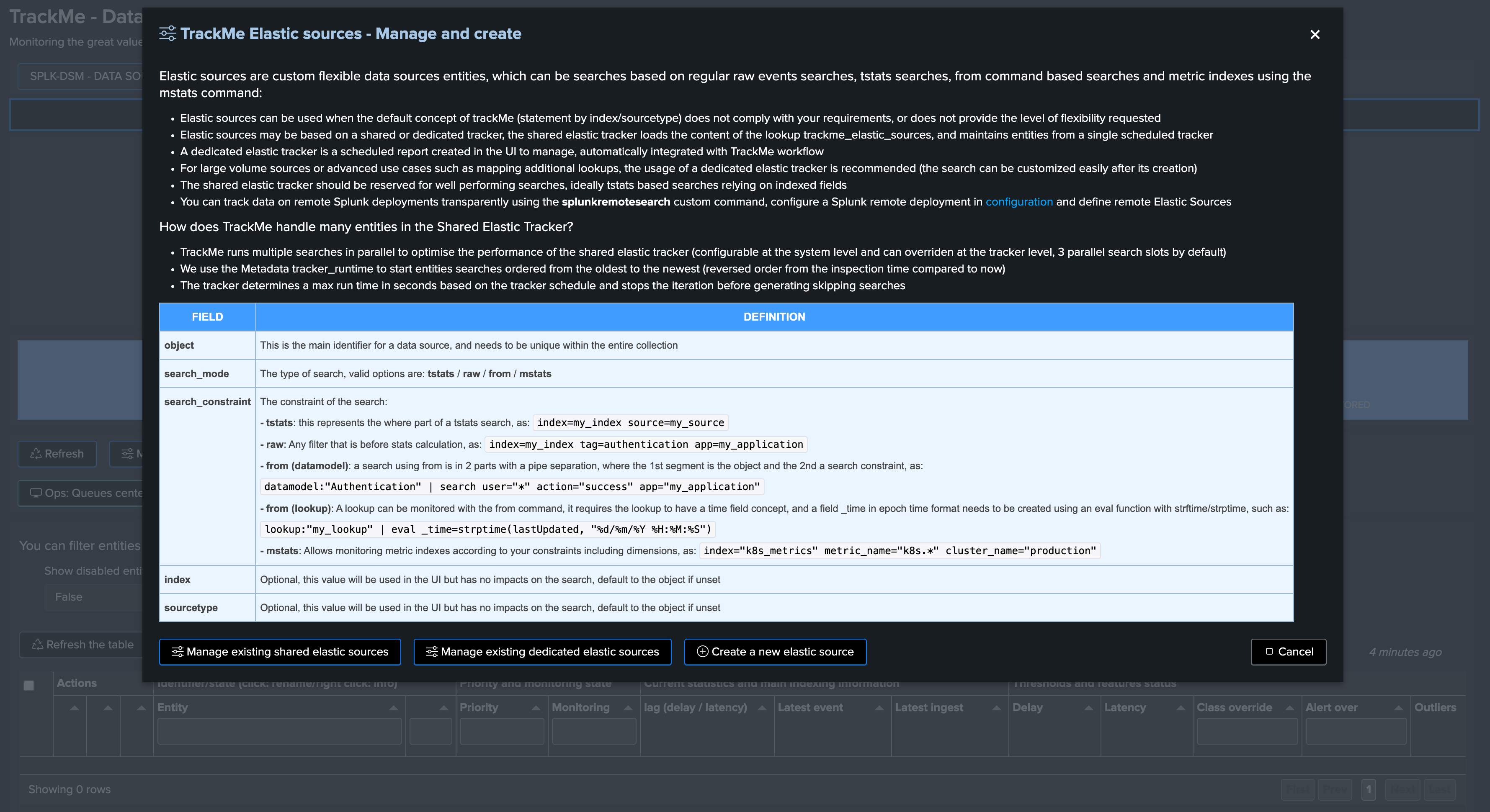This screenshot has height=812, width=1490.
Task: Sort by Class override column arrow
Action: pyautogui.click(x=1289, y=708)
